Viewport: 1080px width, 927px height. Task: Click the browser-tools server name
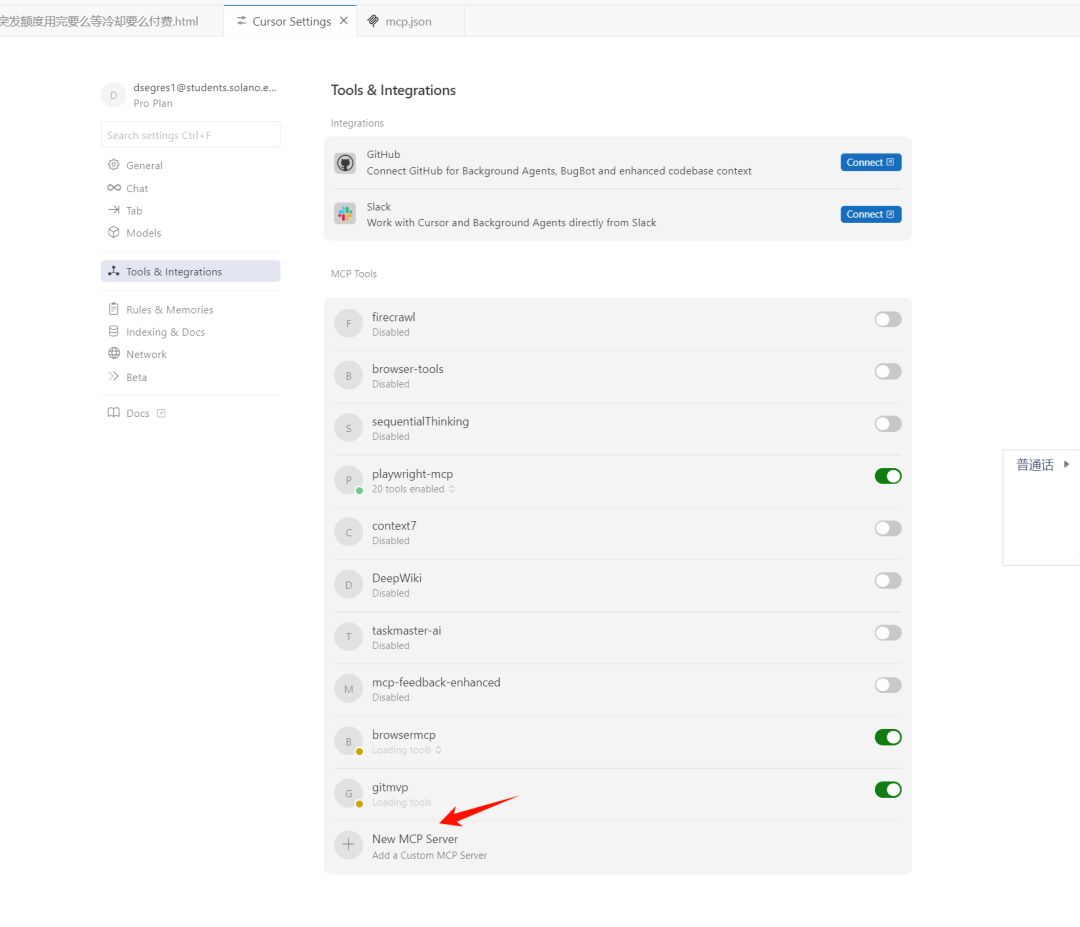pyautogui.click(x=408, y=368)
